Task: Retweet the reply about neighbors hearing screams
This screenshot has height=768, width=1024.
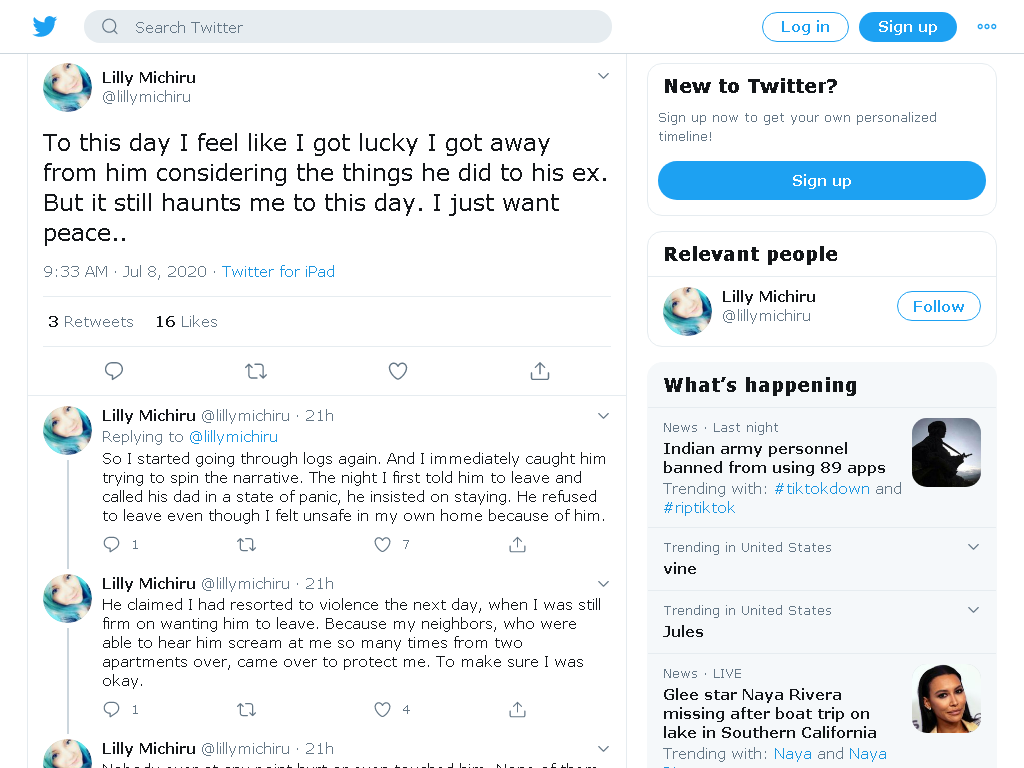Action: point(246,709)
